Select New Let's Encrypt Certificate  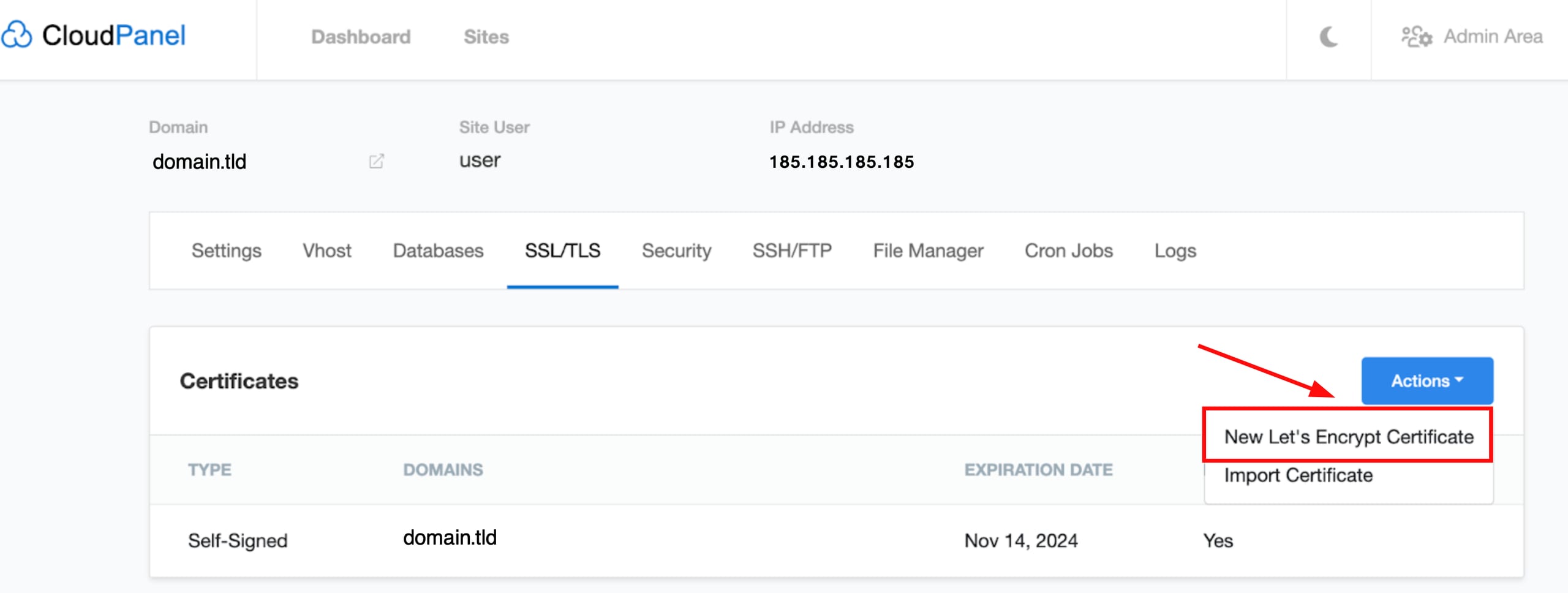[x=1347, y=437]
